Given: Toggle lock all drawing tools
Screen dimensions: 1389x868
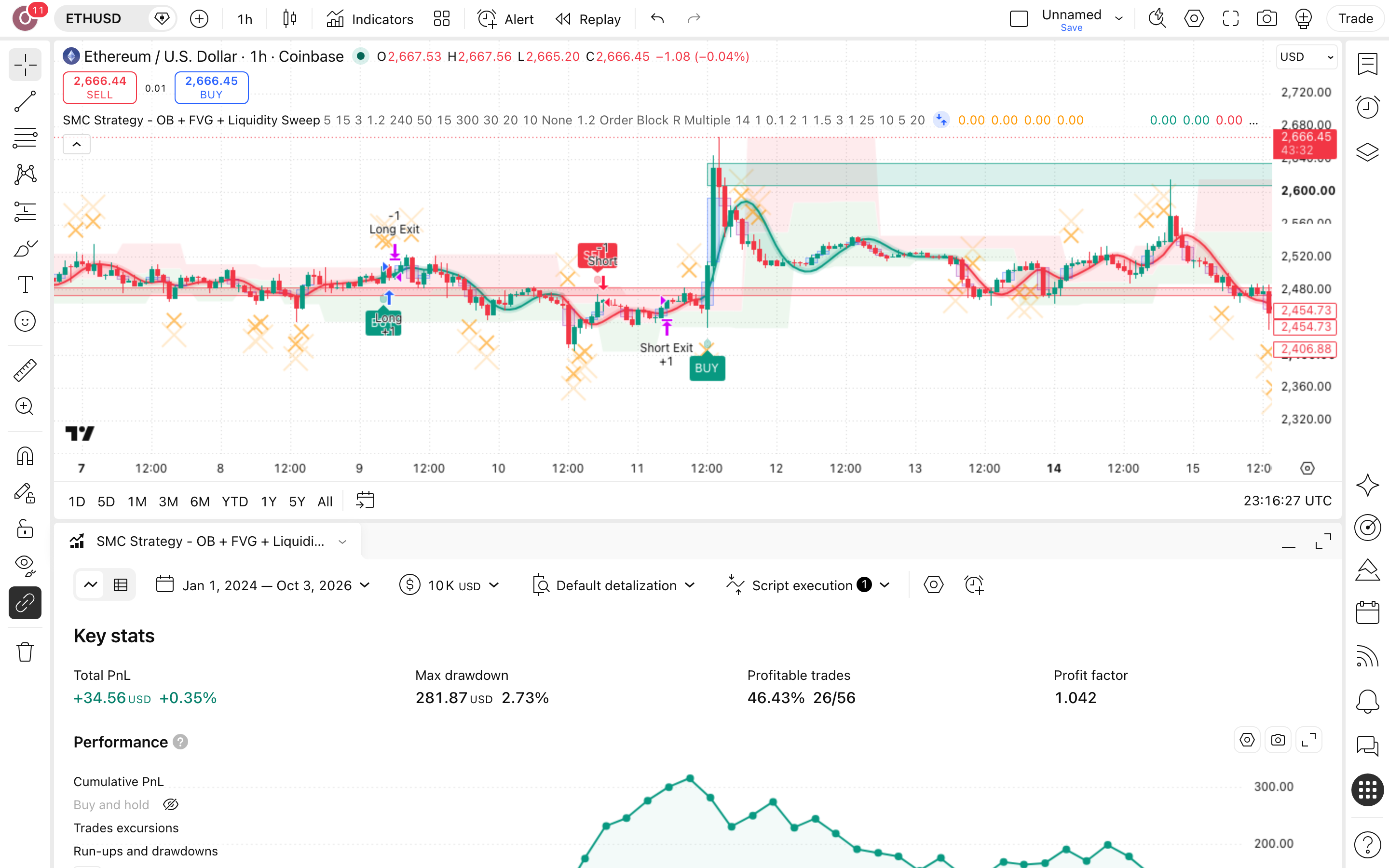Looking at the screenshot, I should (25, 529).
